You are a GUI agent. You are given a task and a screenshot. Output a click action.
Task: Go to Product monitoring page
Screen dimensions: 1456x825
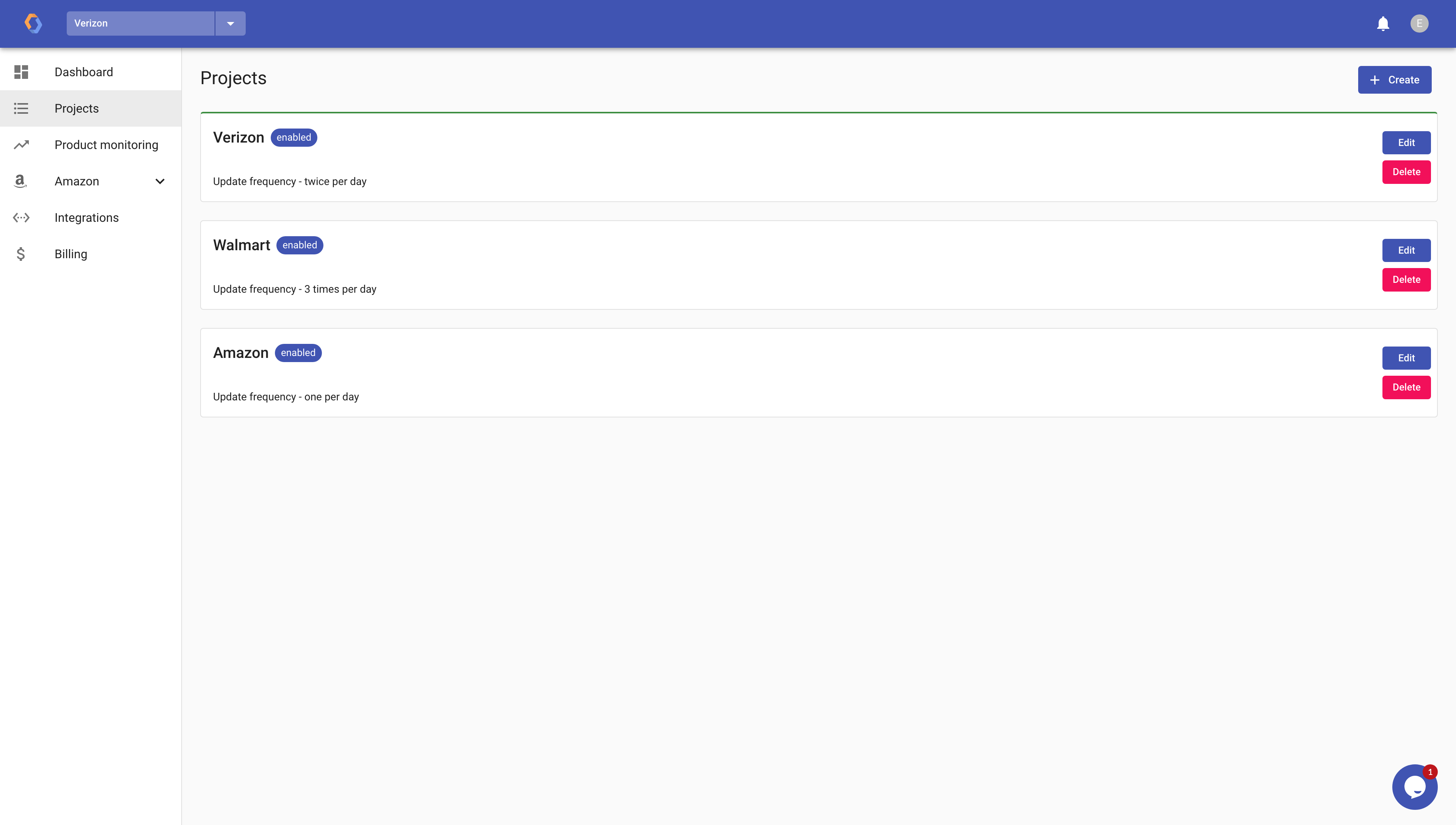pos(107,145)
